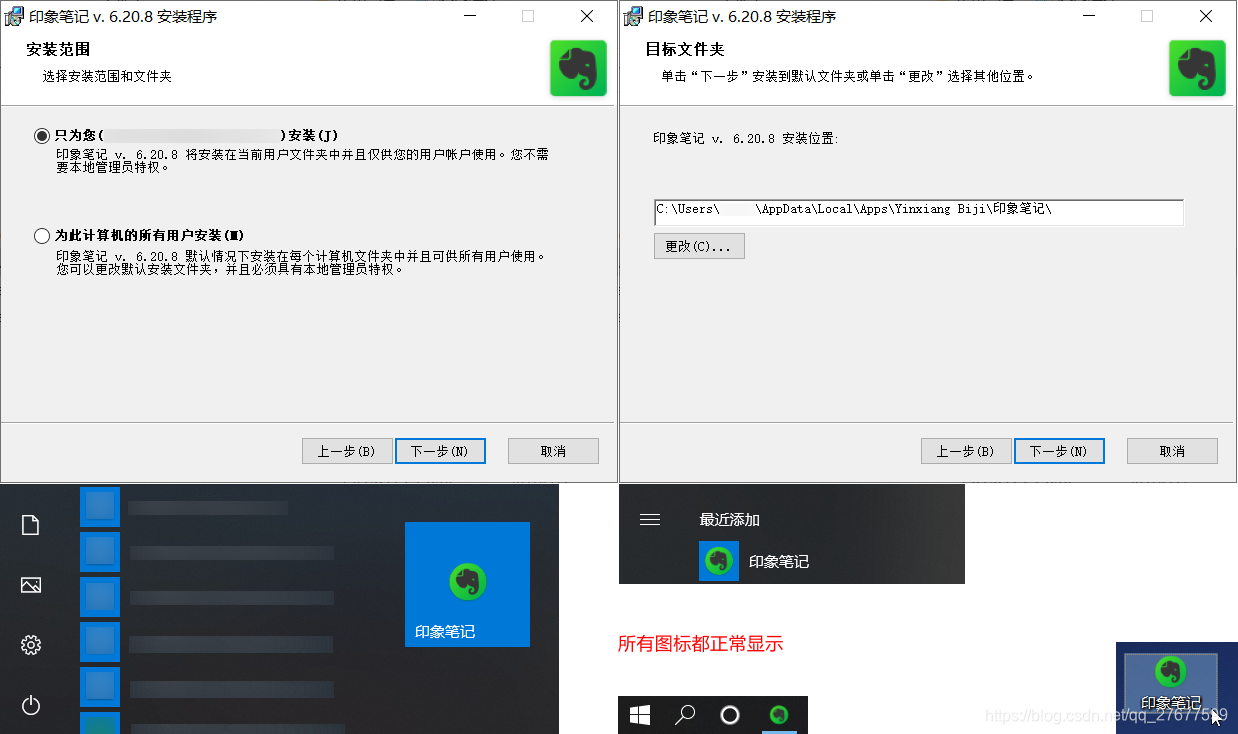This screenshot has height=734, width=1238.
Task: Click the 印象笔记 icon on the taskbar
Action: click(777, 715)
